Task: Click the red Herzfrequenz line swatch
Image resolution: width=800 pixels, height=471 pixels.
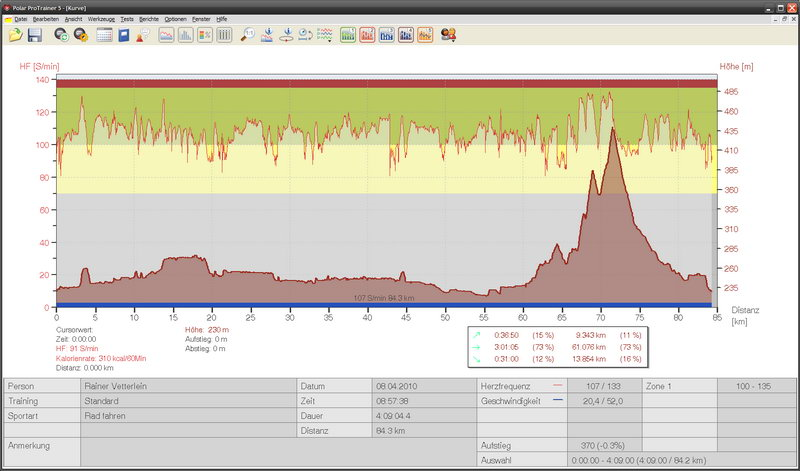Action: (x=557, y=385)
